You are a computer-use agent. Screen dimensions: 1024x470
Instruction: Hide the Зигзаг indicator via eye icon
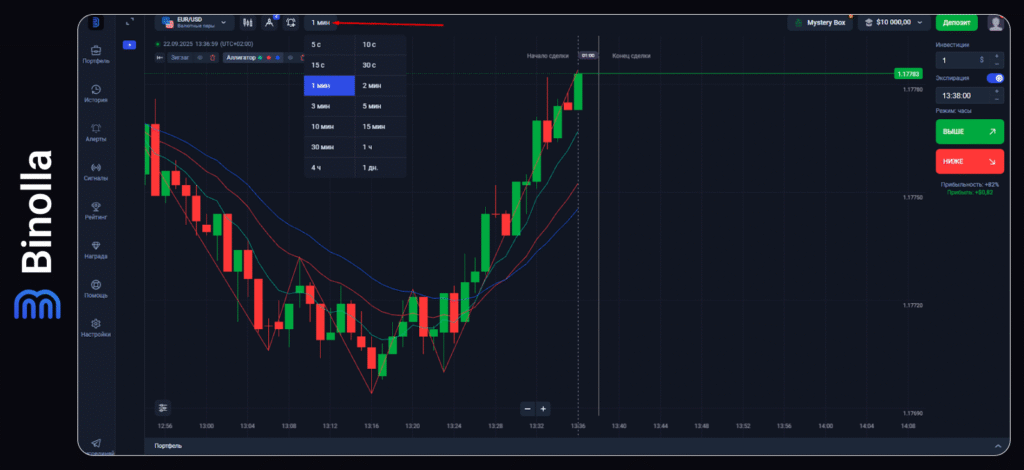(199, 58)
